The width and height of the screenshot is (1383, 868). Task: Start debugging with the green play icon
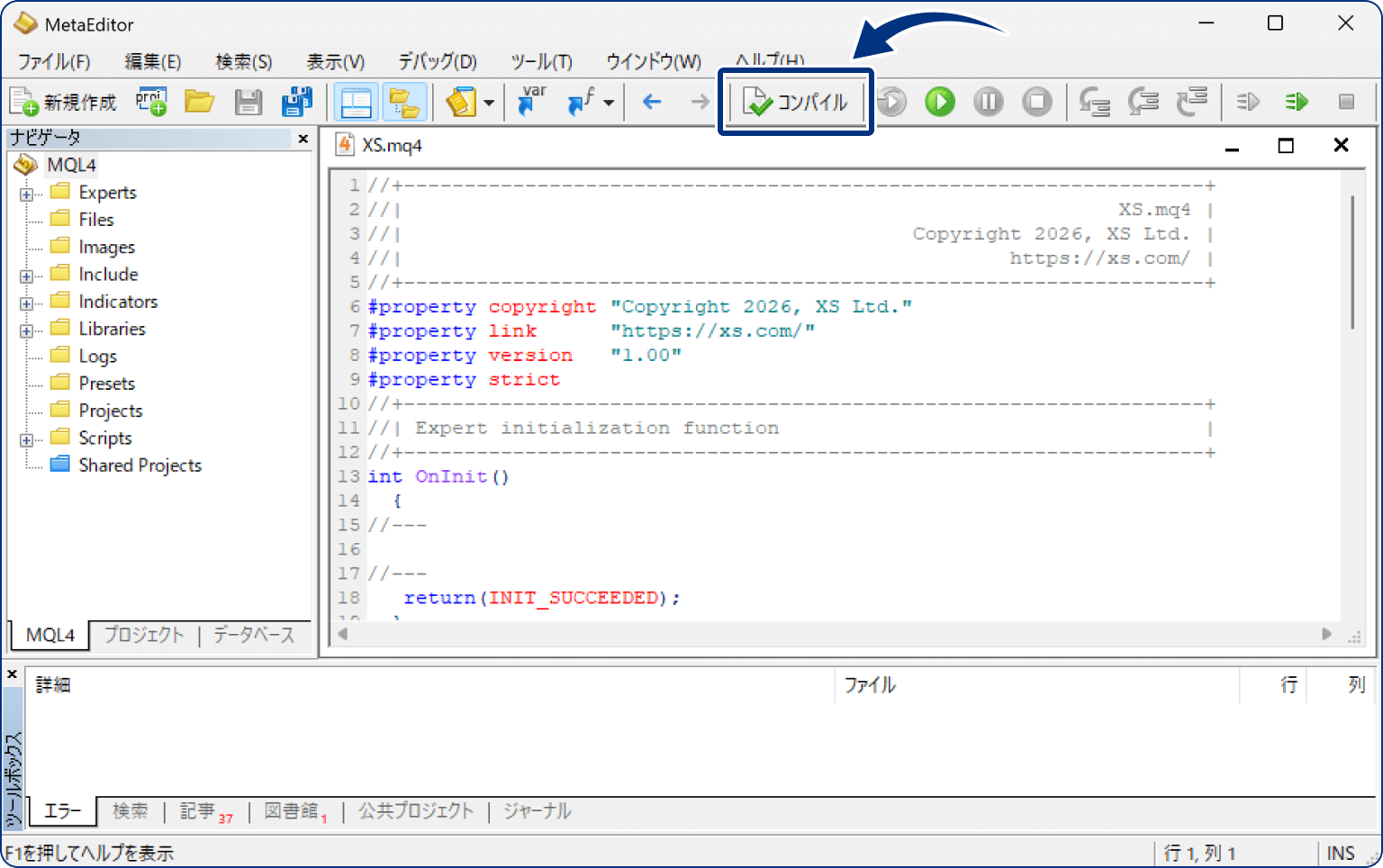(x=939, y=102)
